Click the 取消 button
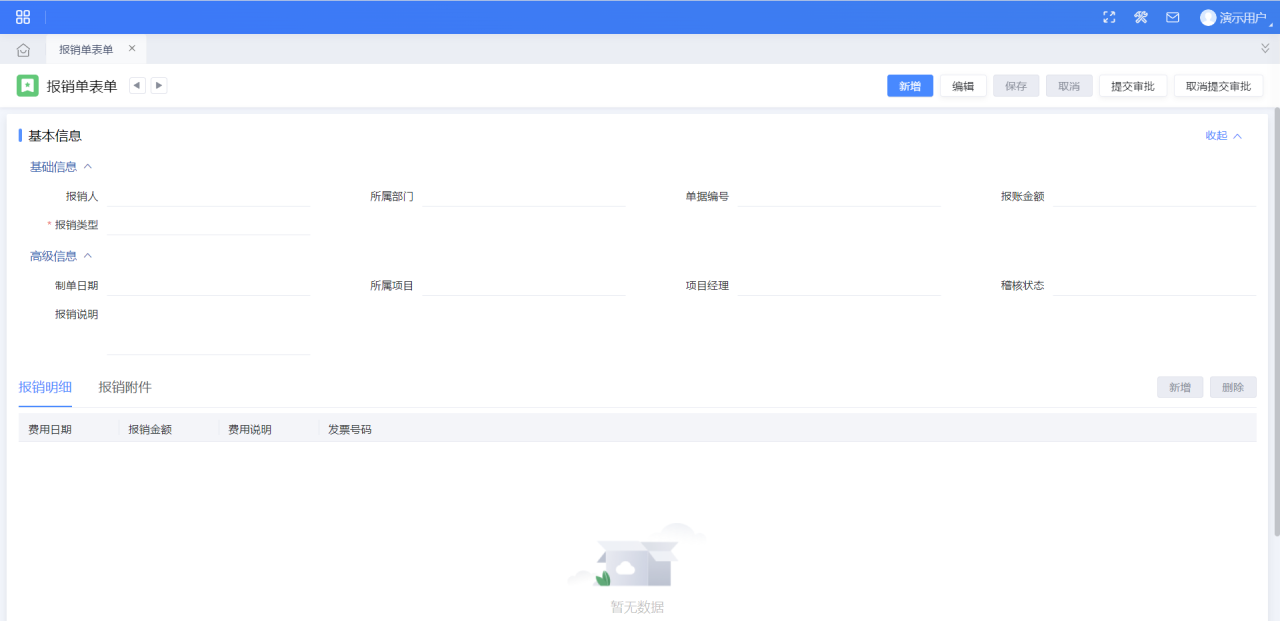This screenshot has height=621, width=1280. point(1069,86)
